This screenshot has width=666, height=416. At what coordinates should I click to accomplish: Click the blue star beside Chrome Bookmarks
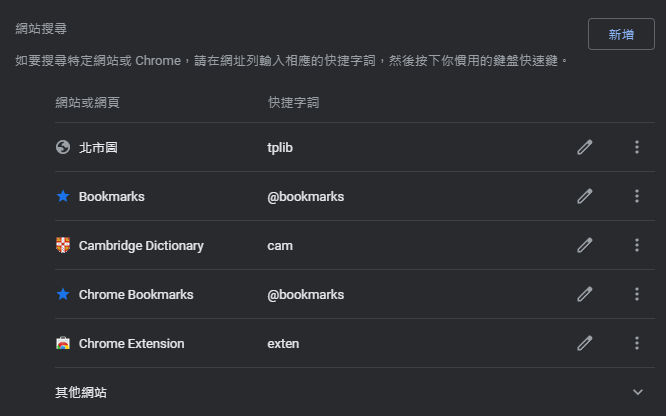pyautogui.click(x=63, y=295)
